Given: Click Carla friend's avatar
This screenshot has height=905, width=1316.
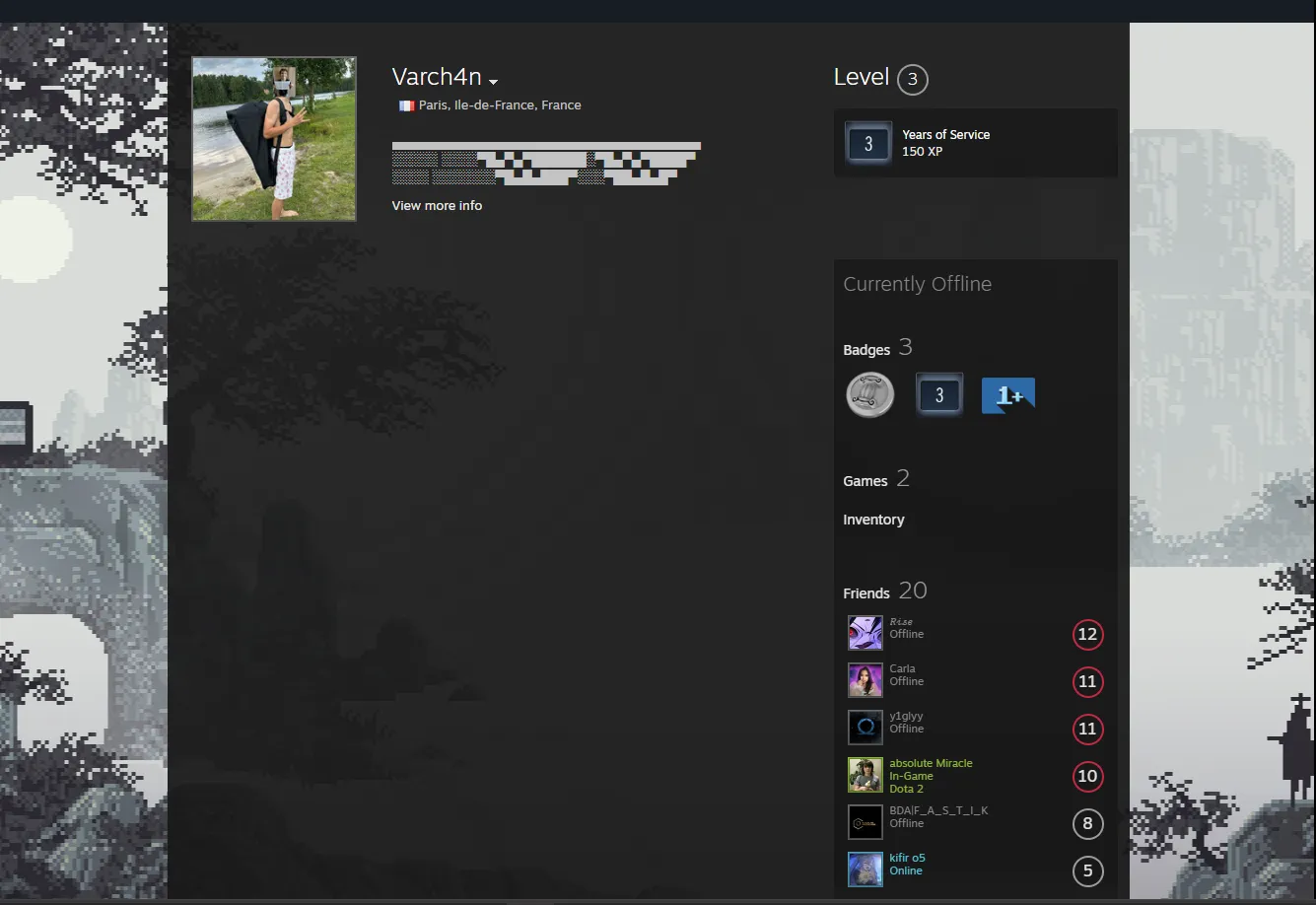Looking at the screenshot, I should 866,680.
